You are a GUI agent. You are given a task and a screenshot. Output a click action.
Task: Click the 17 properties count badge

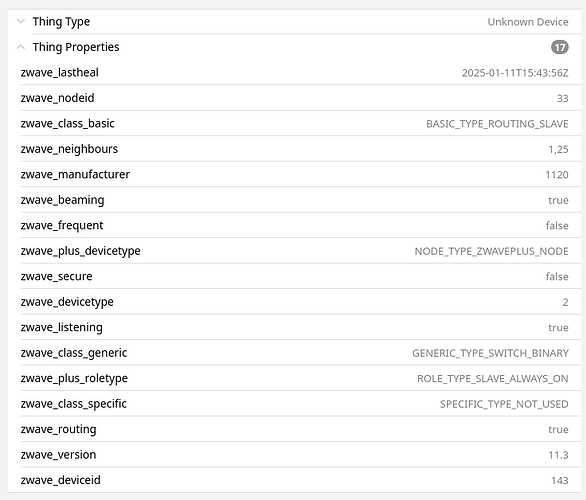[559, 47]
